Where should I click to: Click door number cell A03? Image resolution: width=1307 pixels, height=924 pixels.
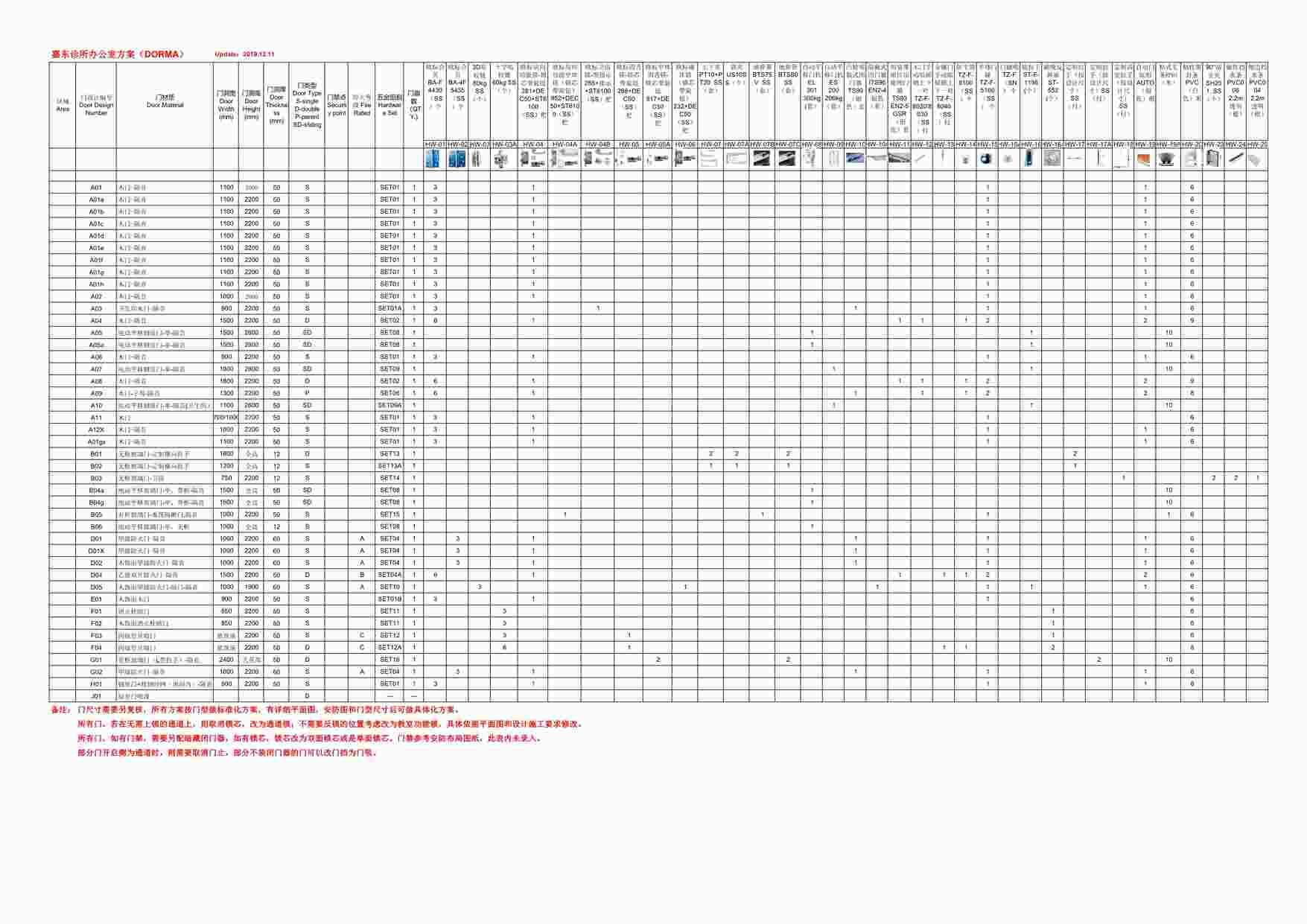[96, 308]
